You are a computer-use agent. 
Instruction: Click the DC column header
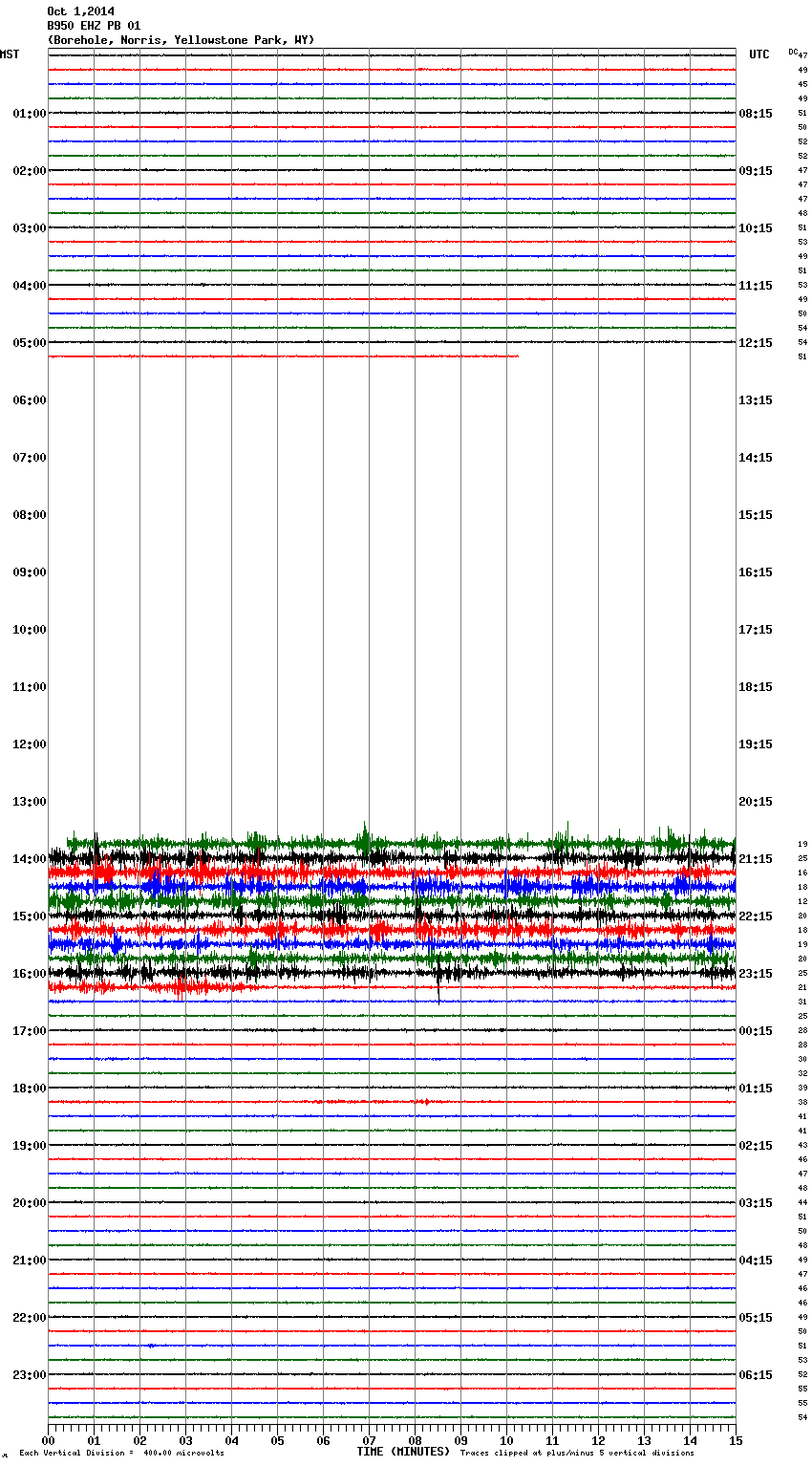[x=793, y=52]
